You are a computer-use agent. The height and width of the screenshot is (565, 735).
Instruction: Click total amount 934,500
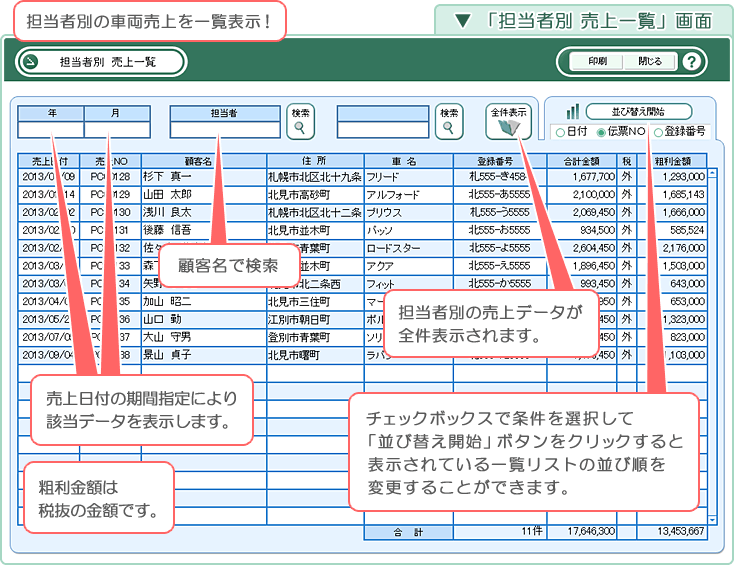[597, 230]
